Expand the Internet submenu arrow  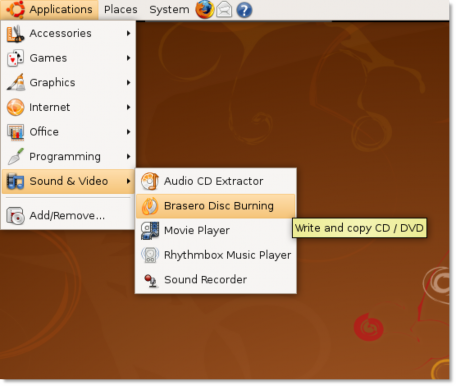click(128, 107)
